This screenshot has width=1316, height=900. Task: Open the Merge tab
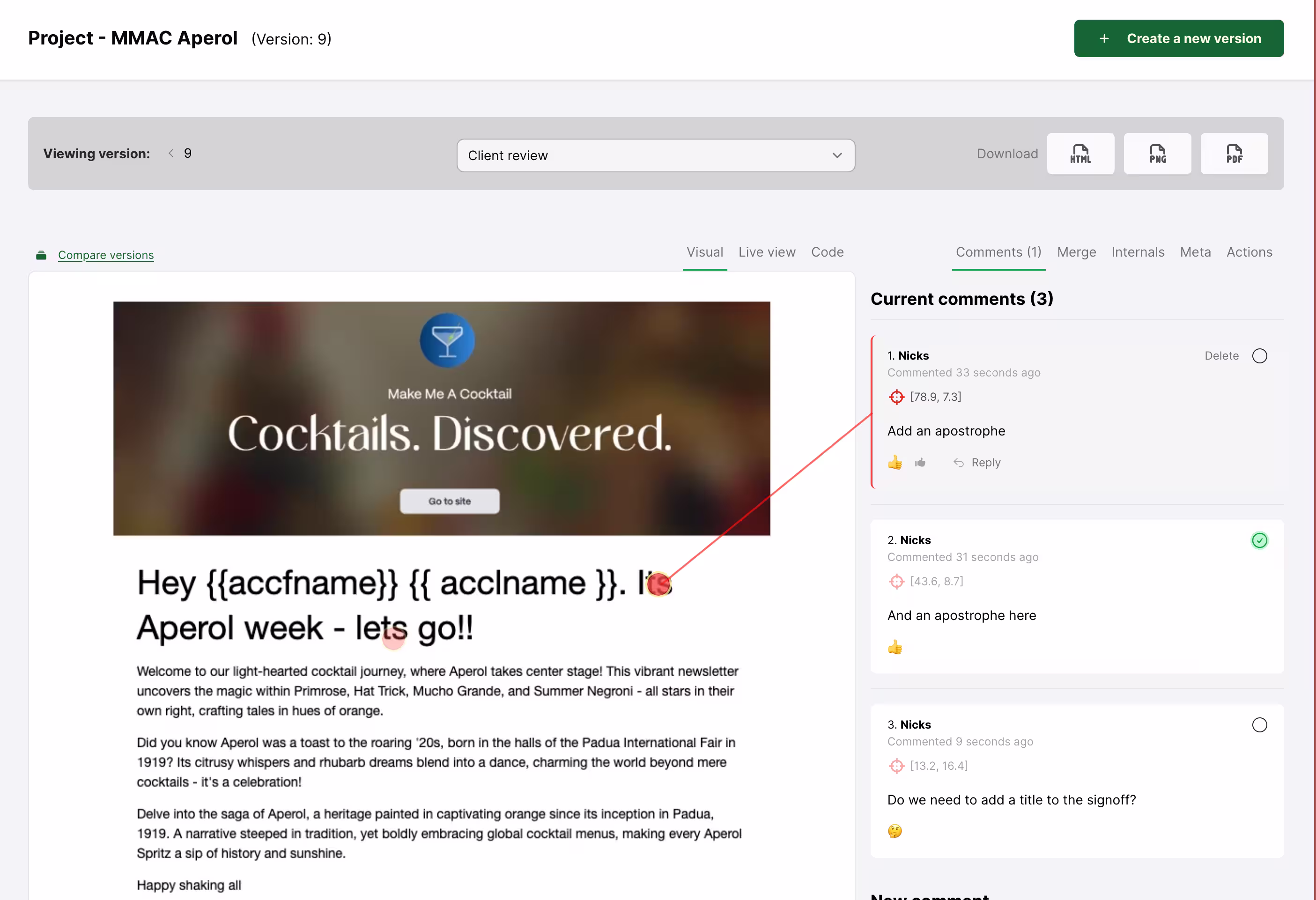pyautogui.click(x=1076, y=252)
